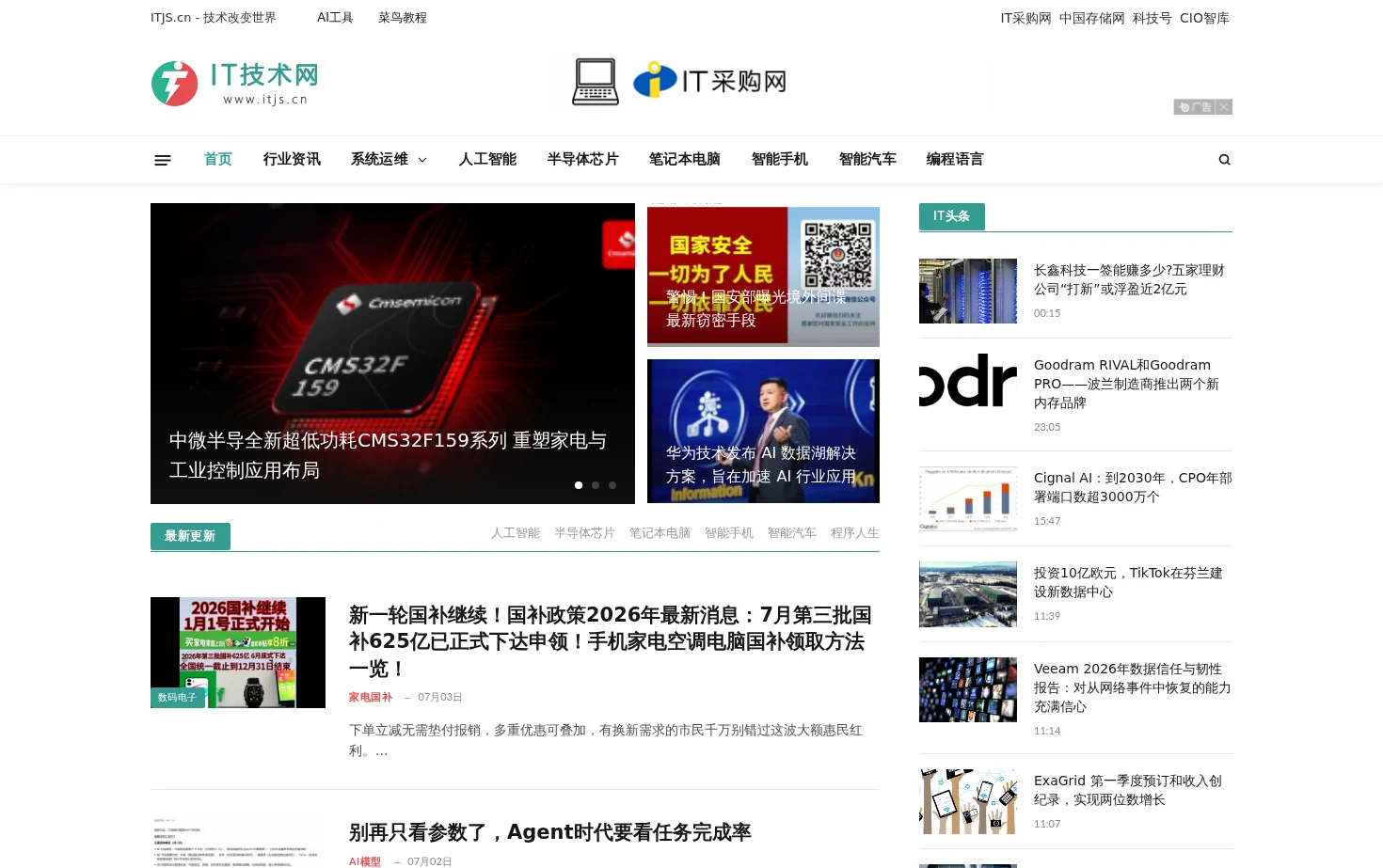Click the AI工具 top link

tap(335, 18)
